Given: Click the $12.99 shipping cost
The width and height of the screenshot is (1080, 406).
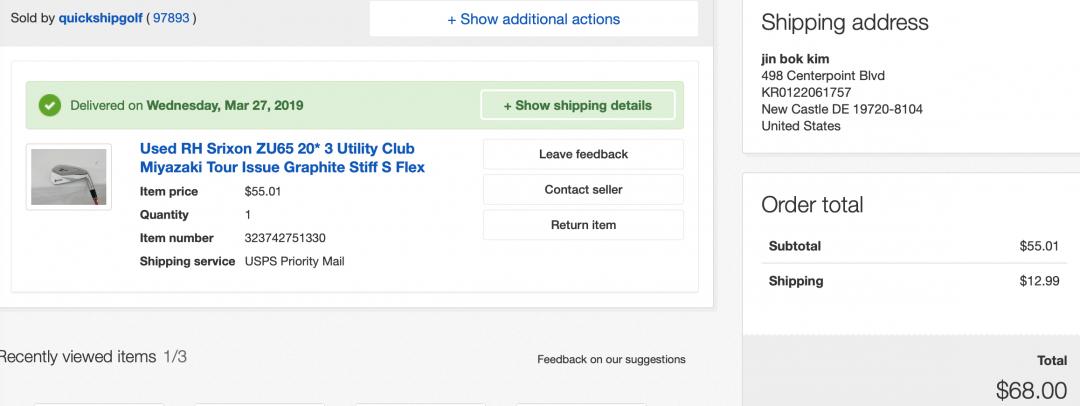Looking at the screenshot, I should pyautogui.click(x=1038, y=281).
